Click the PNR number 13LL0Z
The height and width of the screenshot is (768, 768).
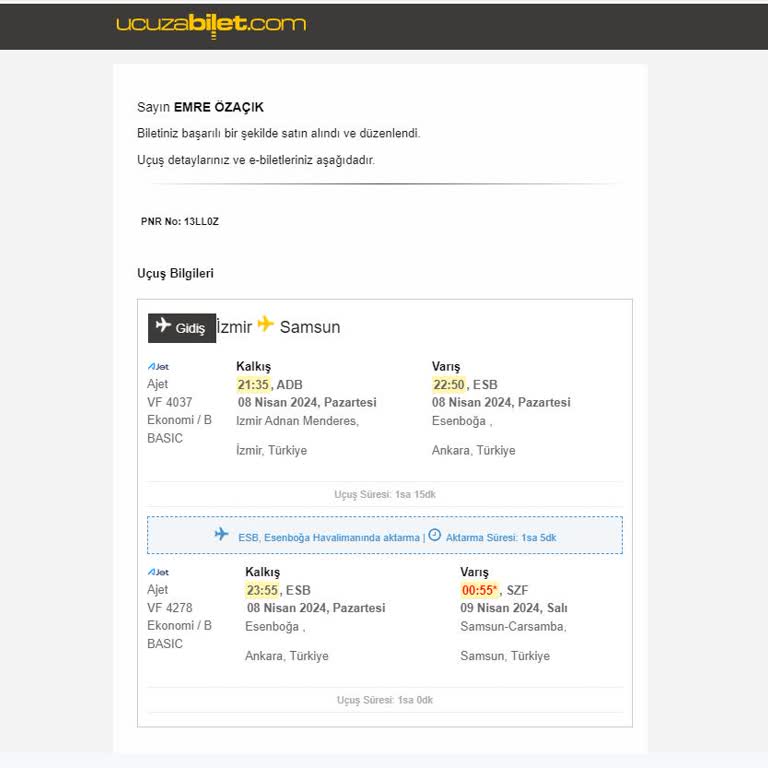pyautogui.click(x=201, y=222)
